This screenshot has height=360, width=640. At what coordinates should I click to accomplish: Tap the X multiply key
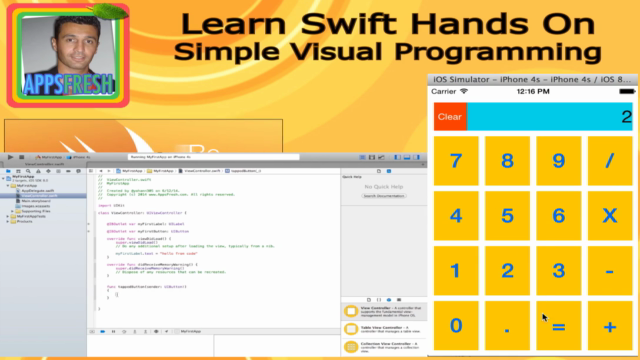pos(610,216)
